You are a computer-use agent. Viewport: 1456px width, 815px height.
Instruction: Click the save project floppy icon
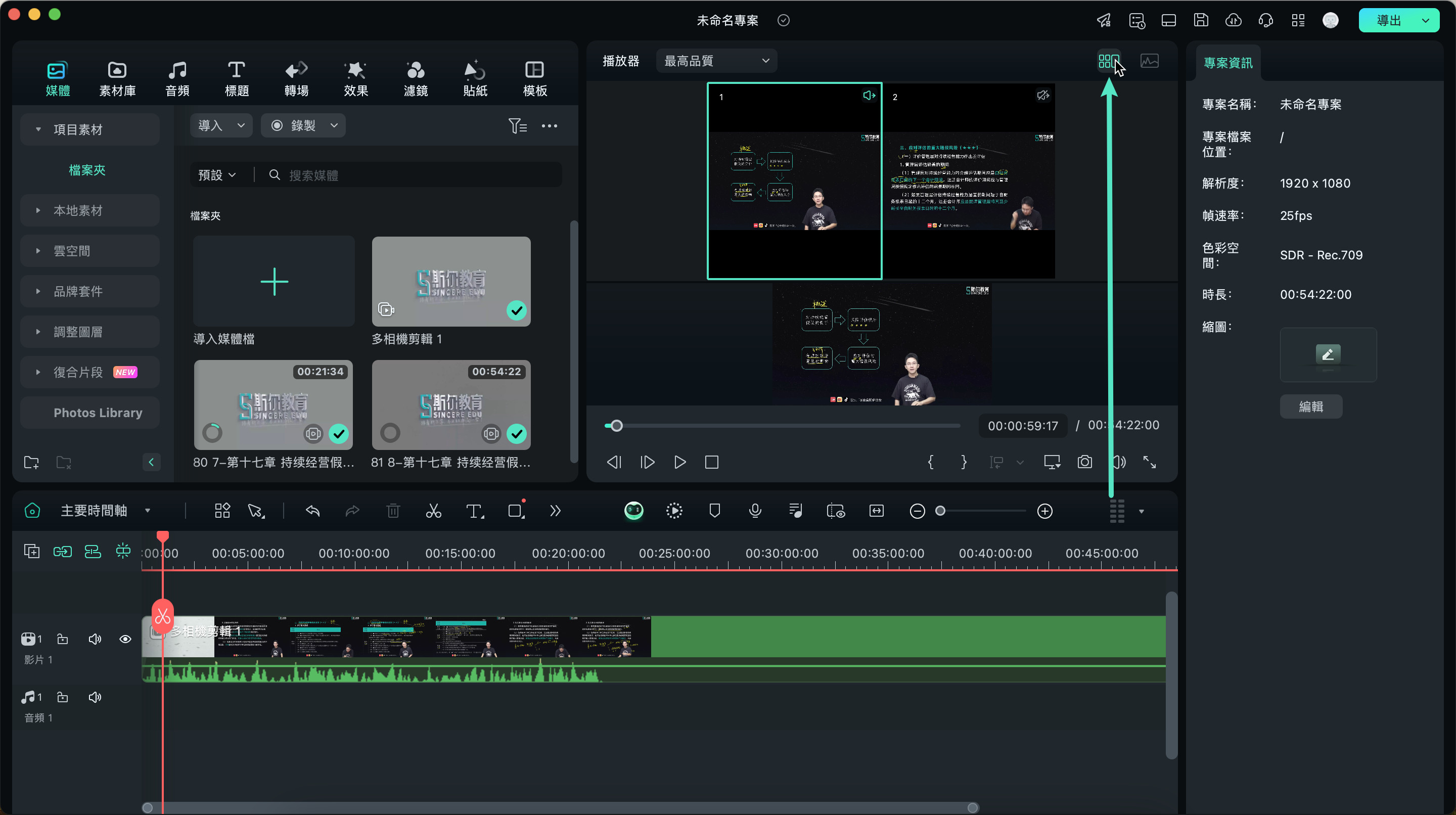pos(1201,20)
